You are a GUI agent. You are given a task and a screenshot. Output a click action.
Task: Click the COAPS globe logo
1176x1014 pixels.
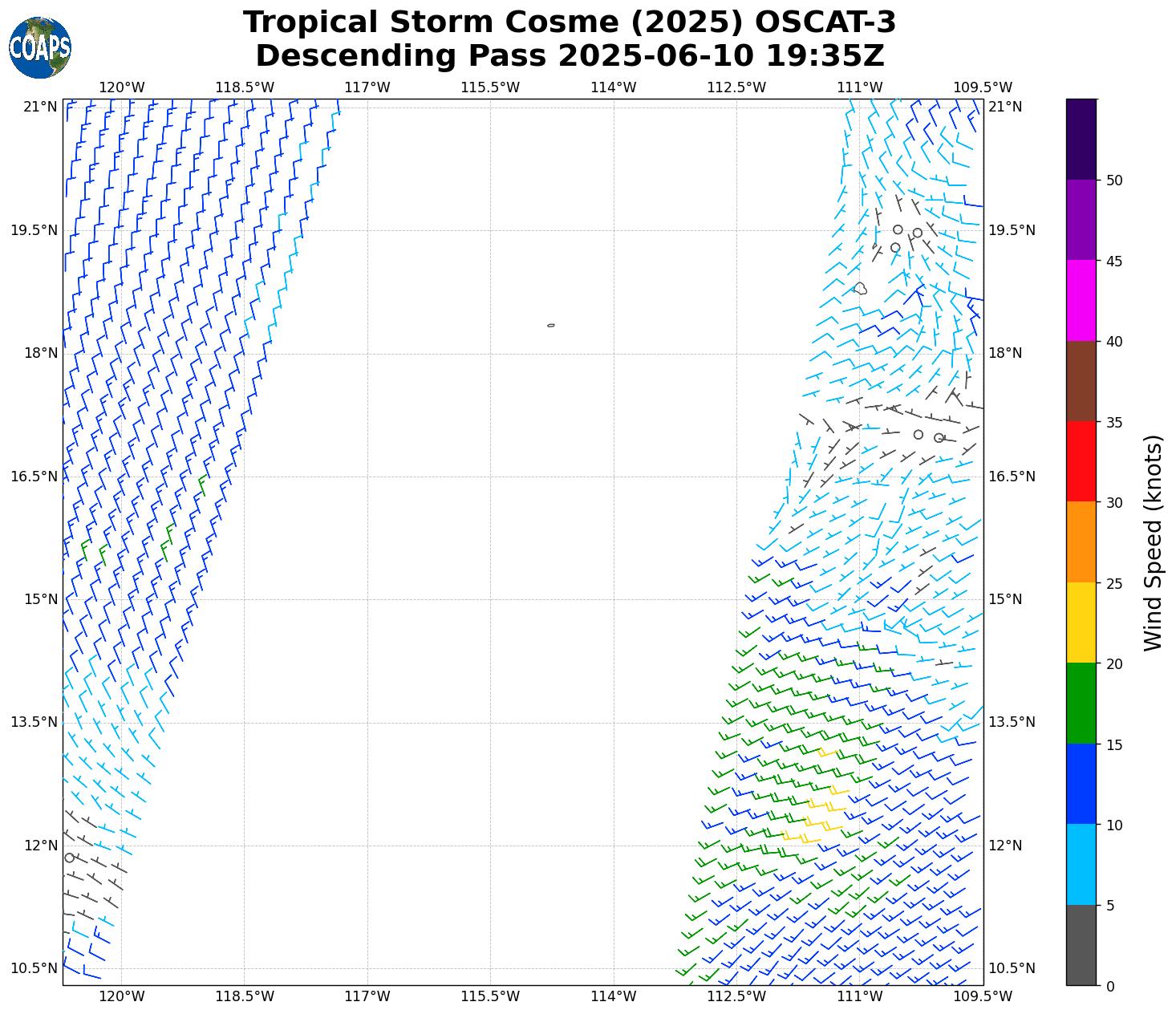coord(40,47)
